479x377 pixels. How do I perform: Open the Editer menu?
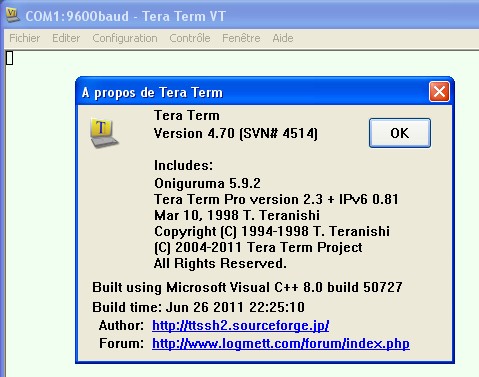[66, 38]
